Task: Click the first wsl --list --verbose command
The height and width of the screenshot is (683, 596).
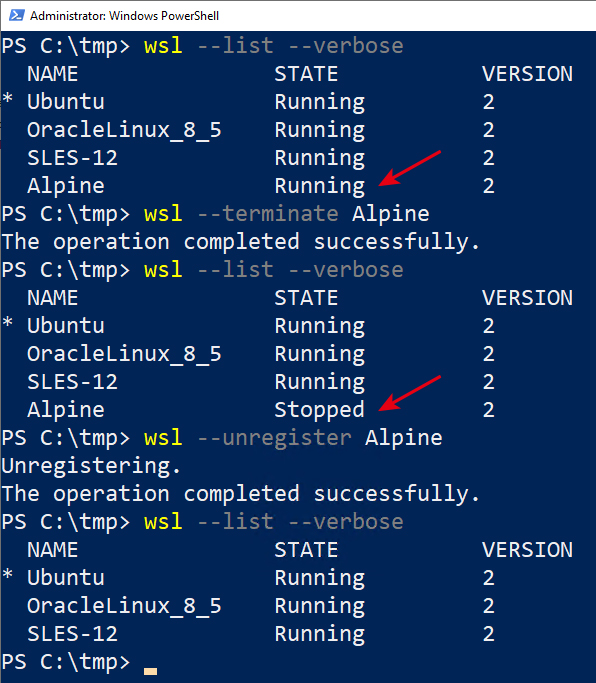Action: click(274, 46)
